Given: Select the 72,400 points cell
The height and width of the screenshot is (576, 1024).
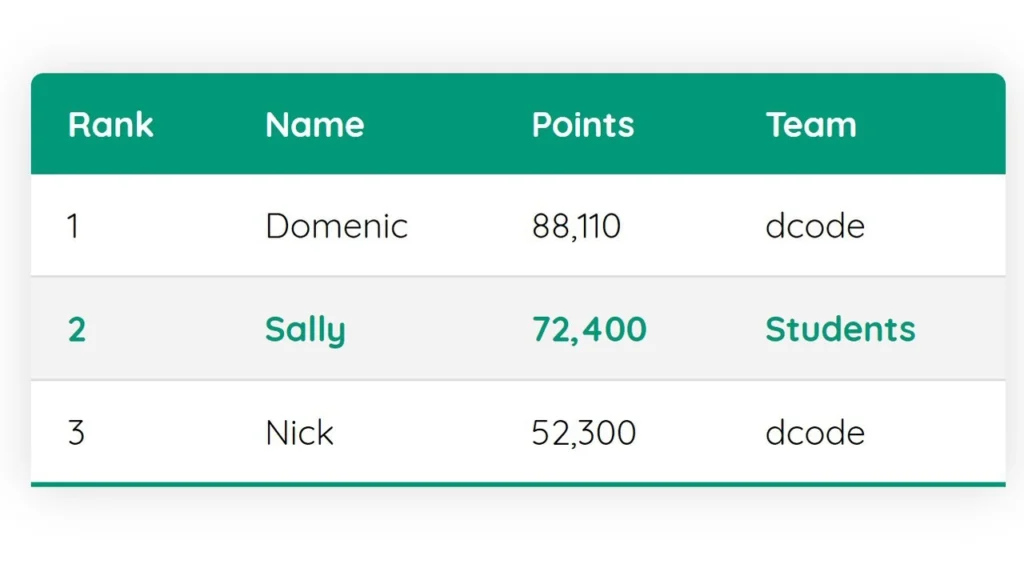Looking at the screenshot, I should coord(589,329).
